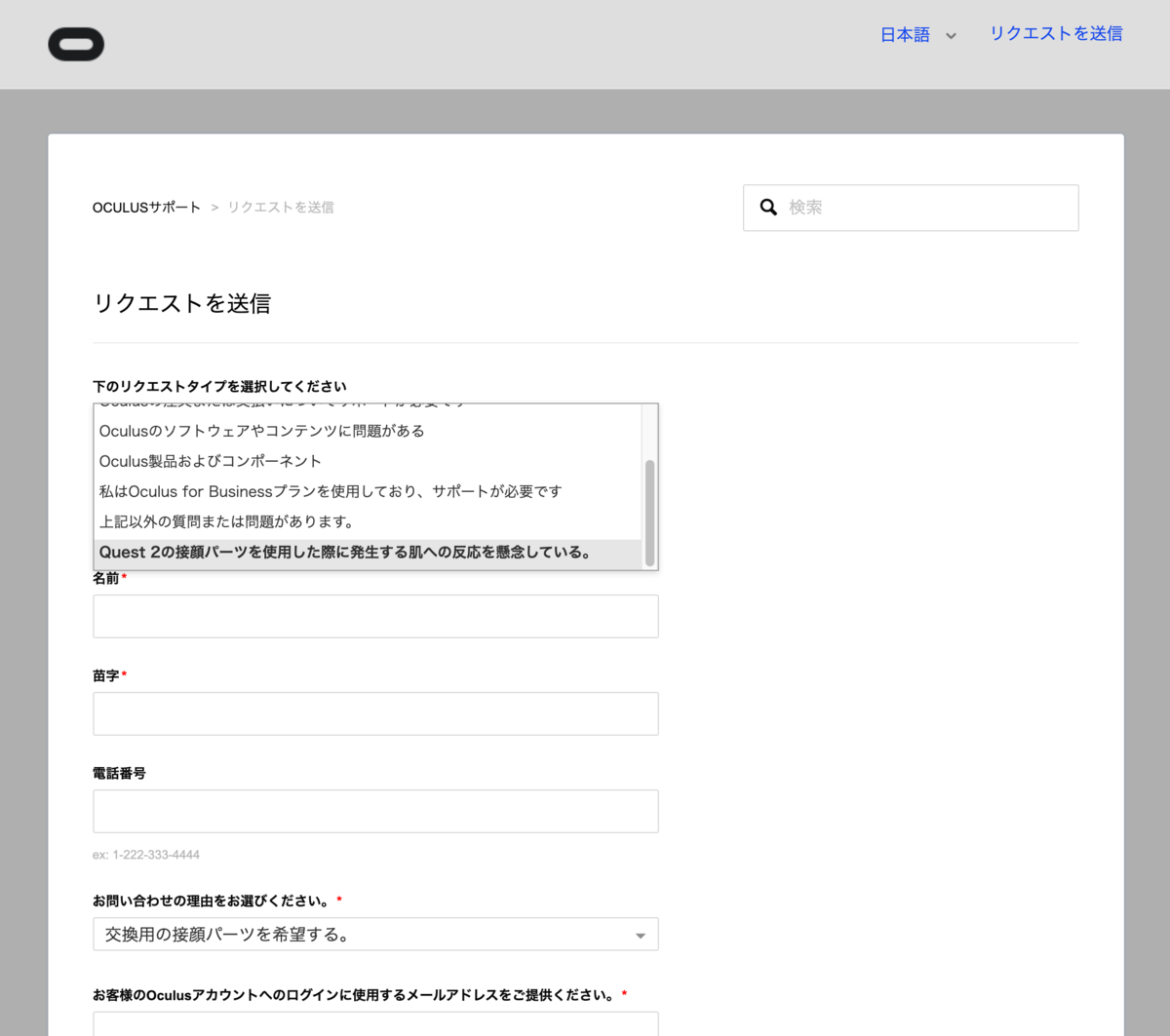The width and height of the screenshot is (1170, 1036).
Task: Click the search magnifier icon
Action: (x=768, y=208)
